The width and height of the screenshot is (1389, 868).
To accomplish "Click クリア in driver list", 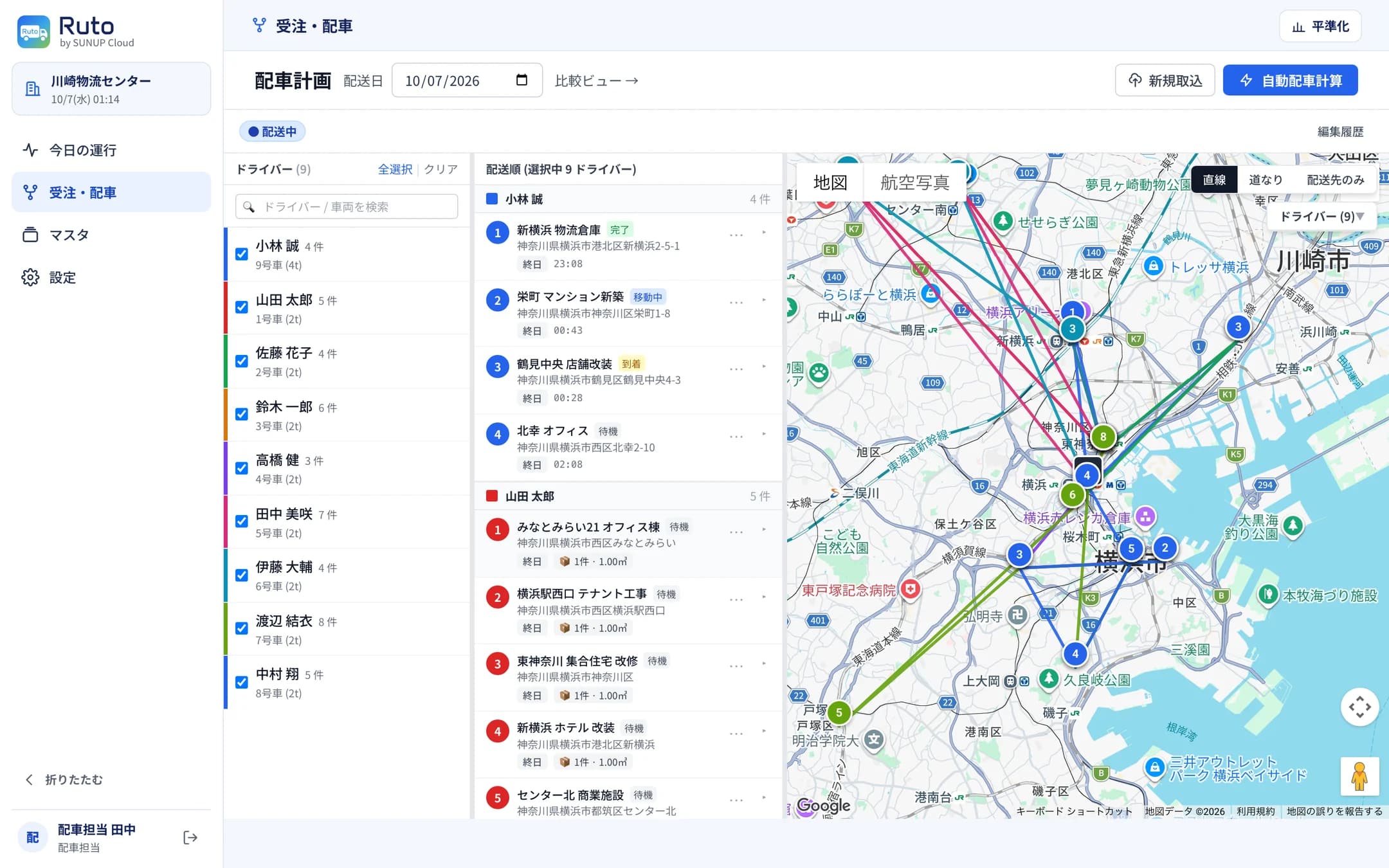I will [440, 169].
